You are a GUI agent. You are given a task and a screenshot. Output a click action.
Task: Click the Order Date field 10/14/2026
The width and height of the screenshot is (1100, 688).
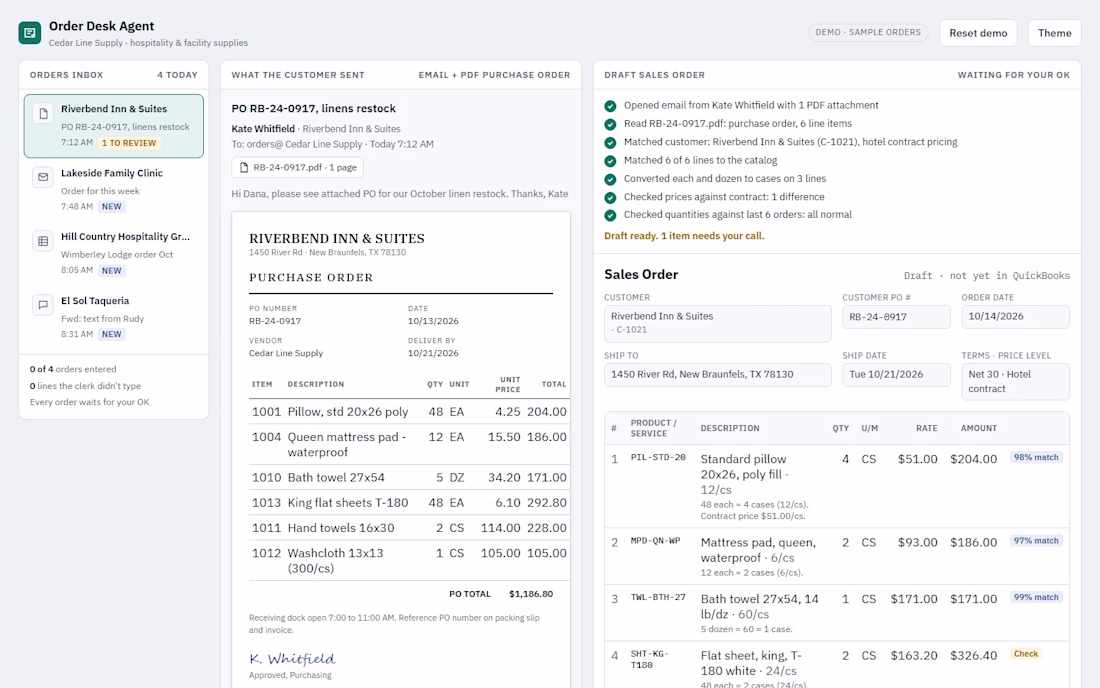click(1015, 317)
